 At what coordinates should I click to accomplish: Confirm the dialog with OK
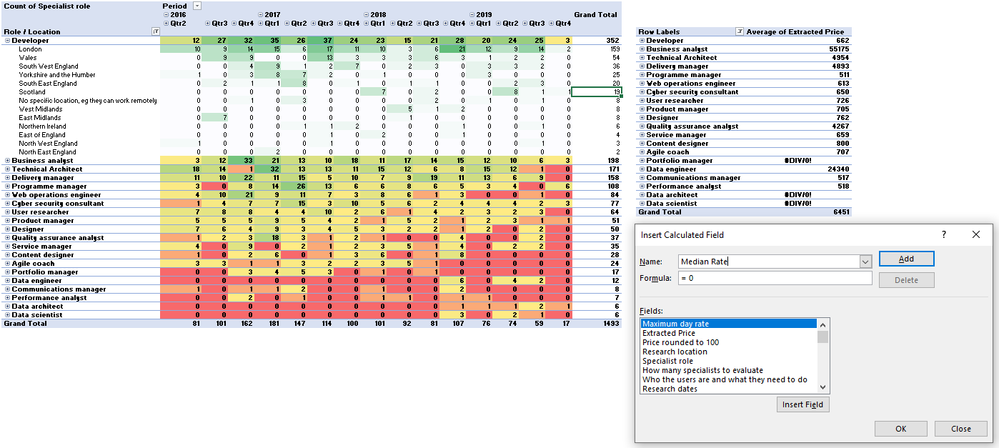tap(901, 429)
